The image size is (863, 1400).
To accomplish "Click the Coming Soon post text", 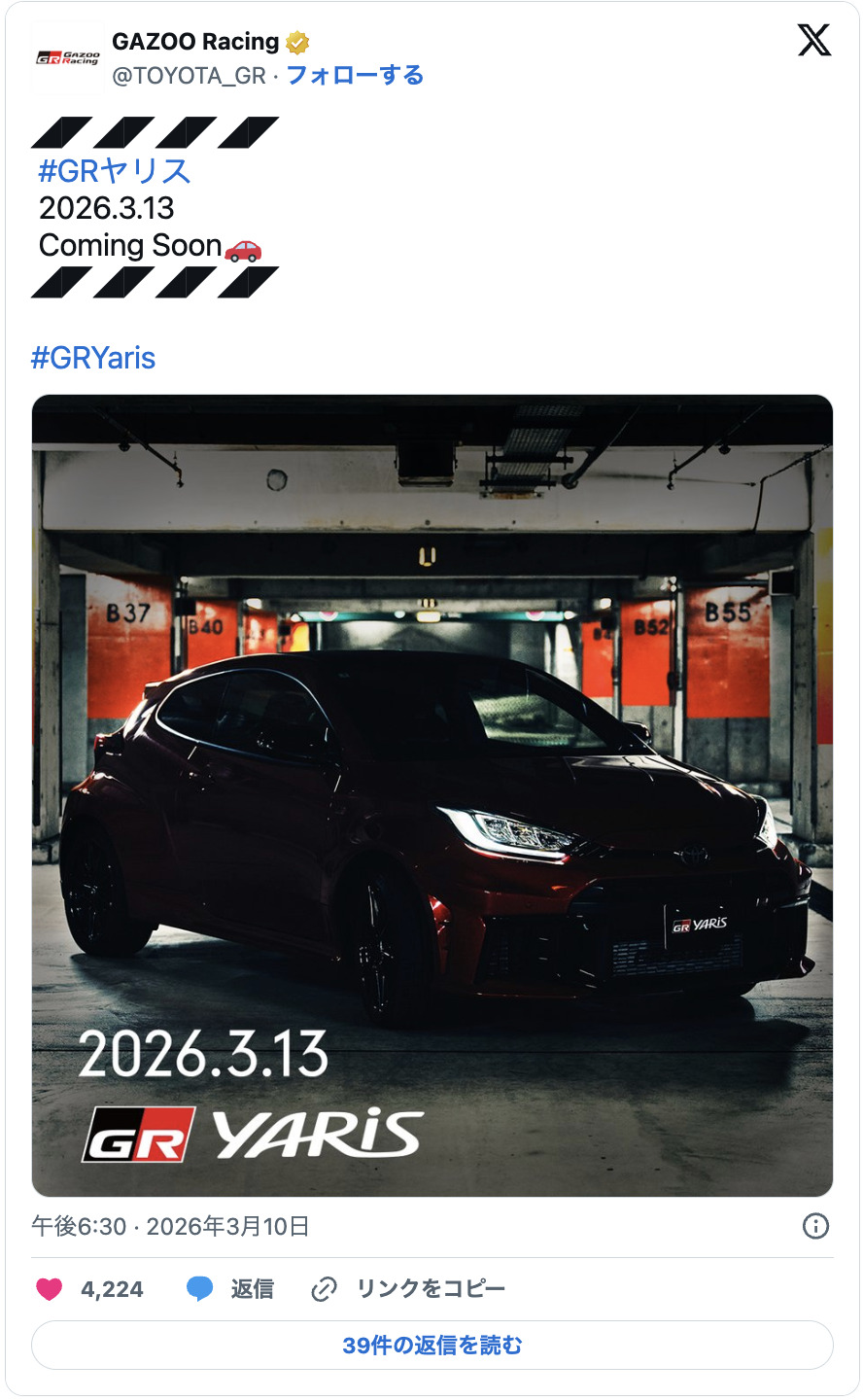I will (130, 246).
